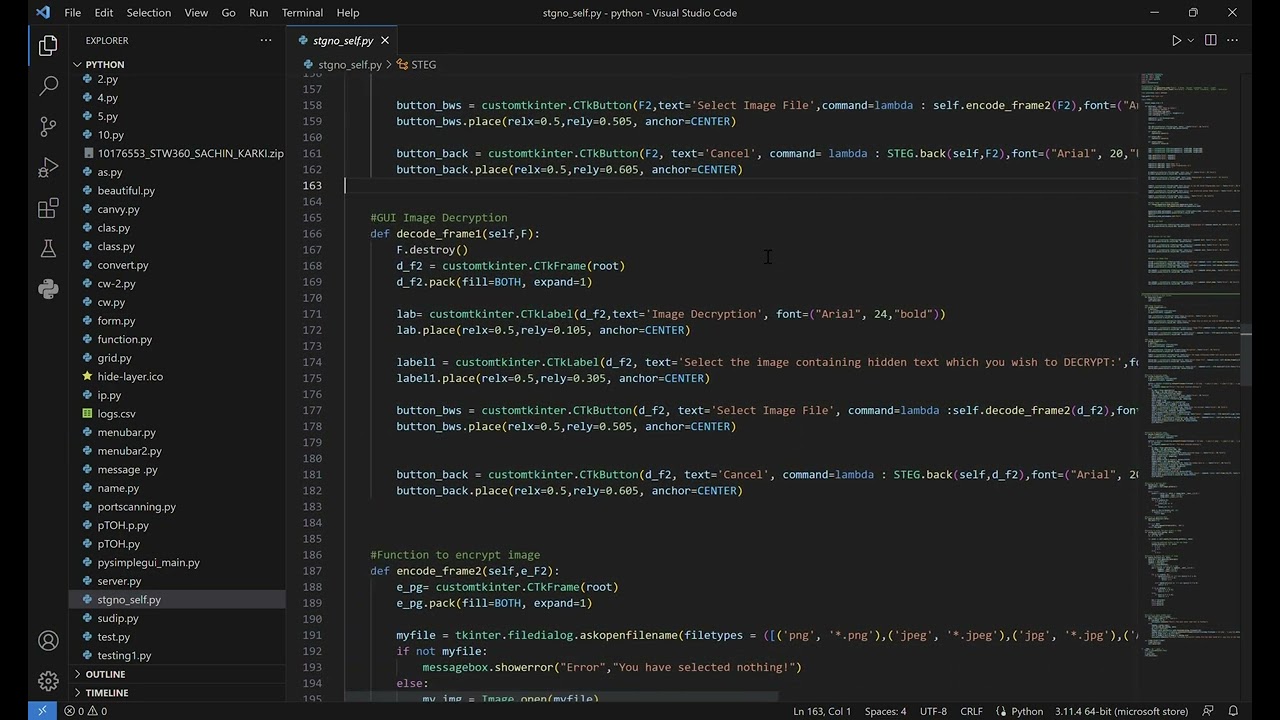Open the Search view in activity bar
Screen dimensions: 1280x720
(x=48, y=86)
